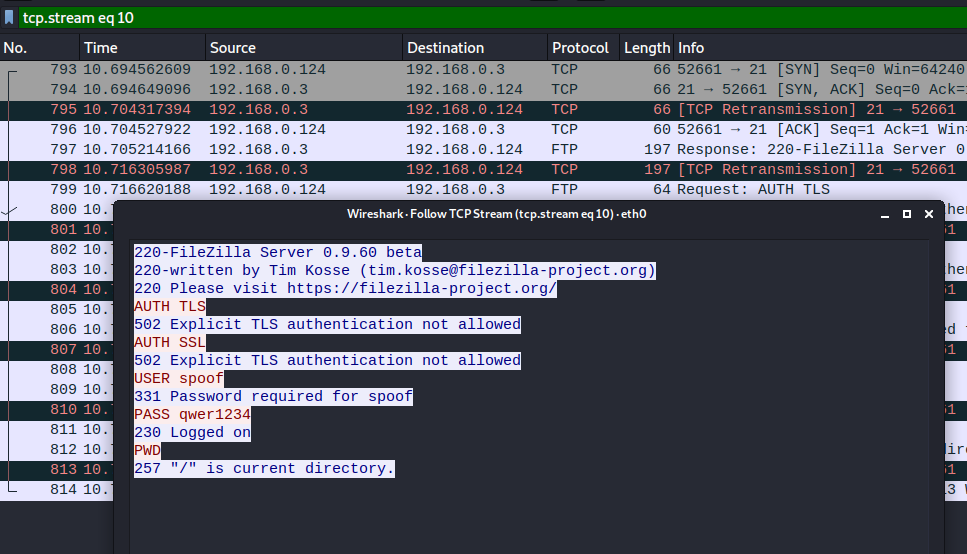The height and width of the screenshot is (554, 967).
Task: Select packet 802 in packet list
Action: pyautogui.click(x=57, y=250)
